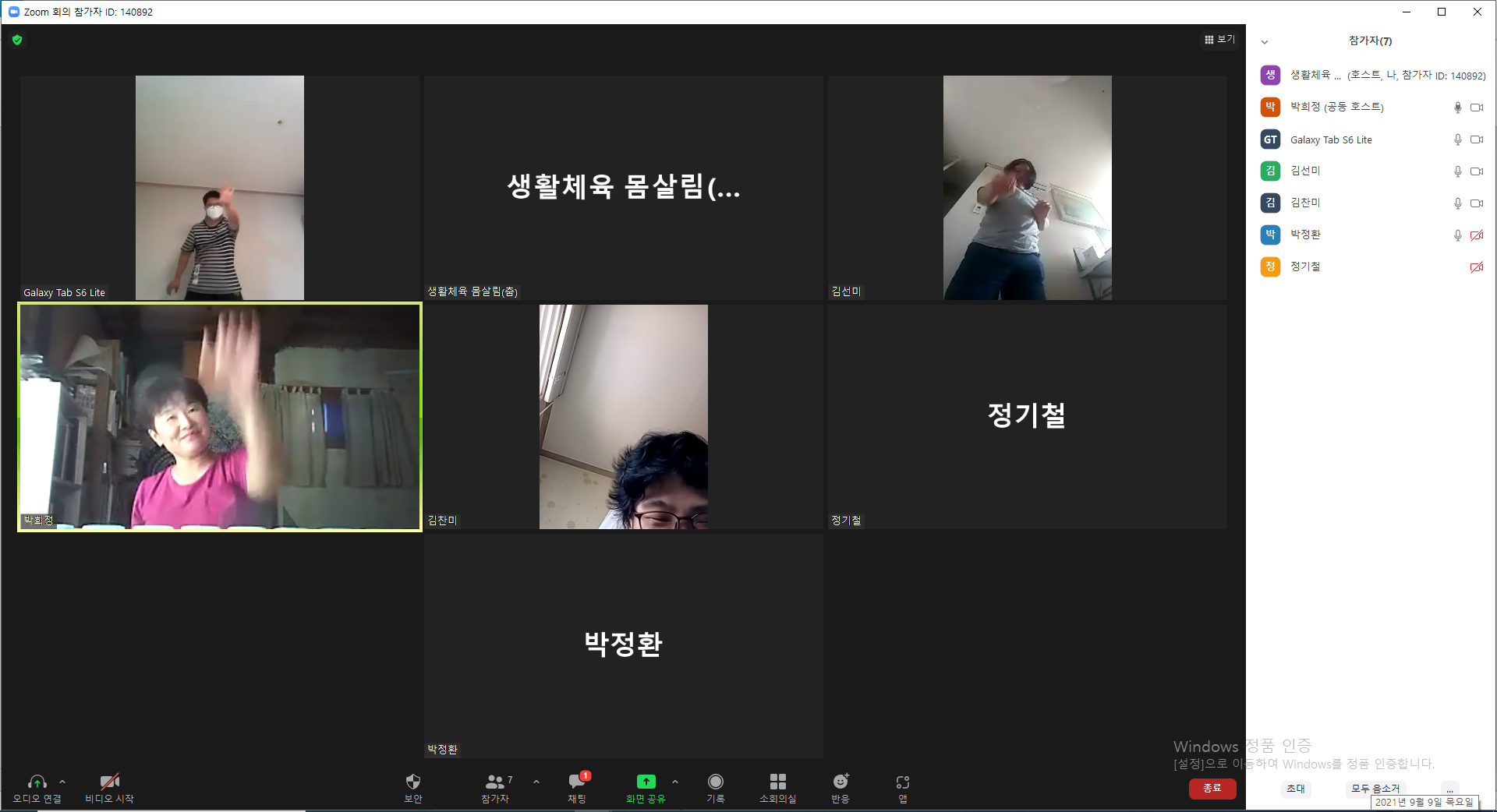Click blue 박 avatar for 박정환
1497x812 pixels.
pyautogui.click(x=1270, y=235)
